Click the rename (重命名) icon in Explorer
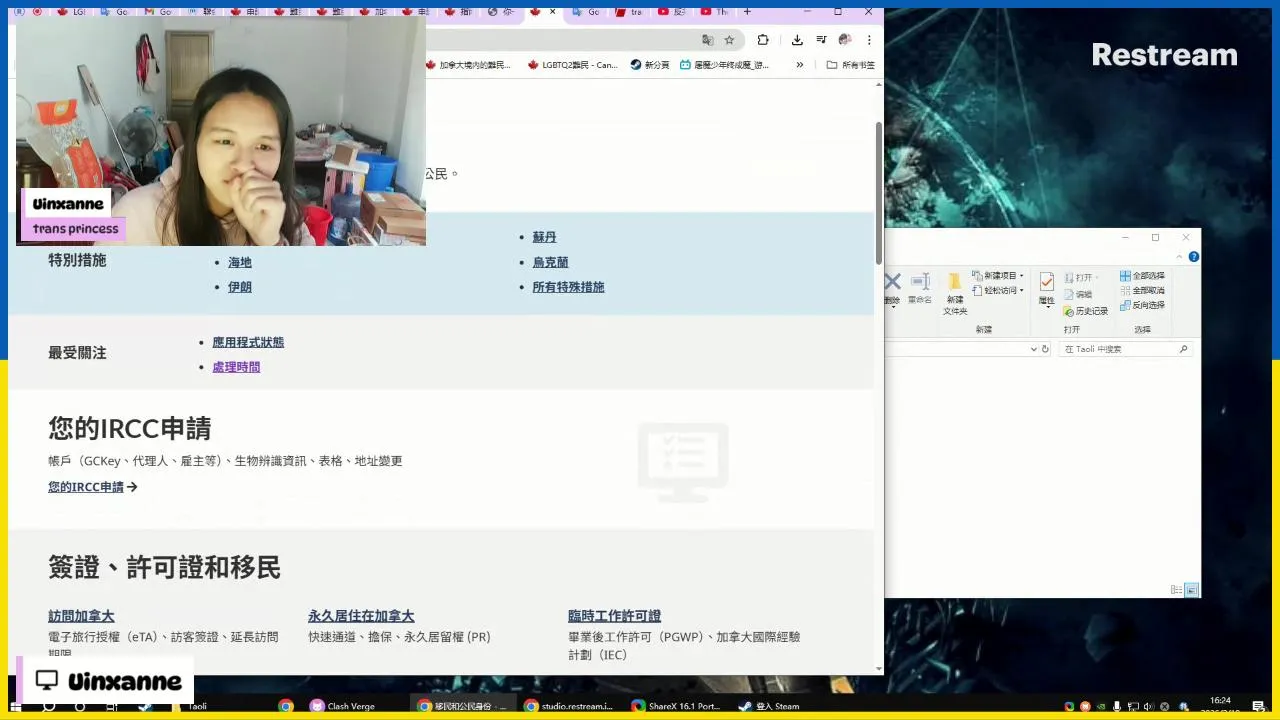The width and height of the screenshot is (1280, 720). point(920,288)
